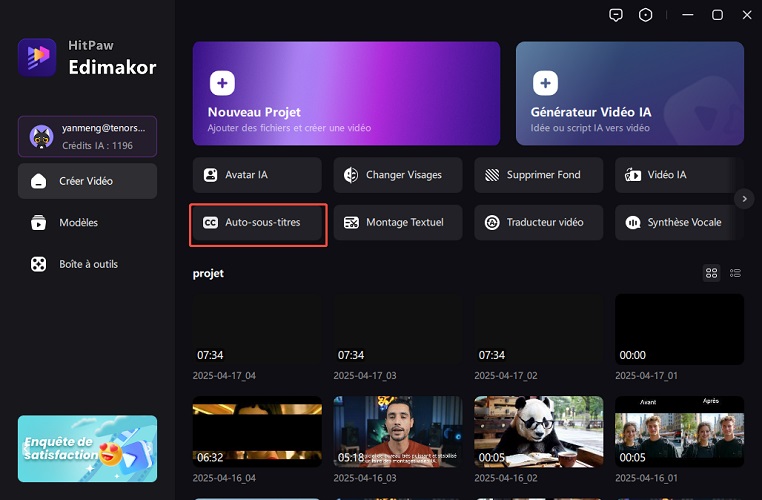This screenshot has width=762, height=500.
Task: Open project thumbnail 2025-04-17_01
Action: (679, 329)
